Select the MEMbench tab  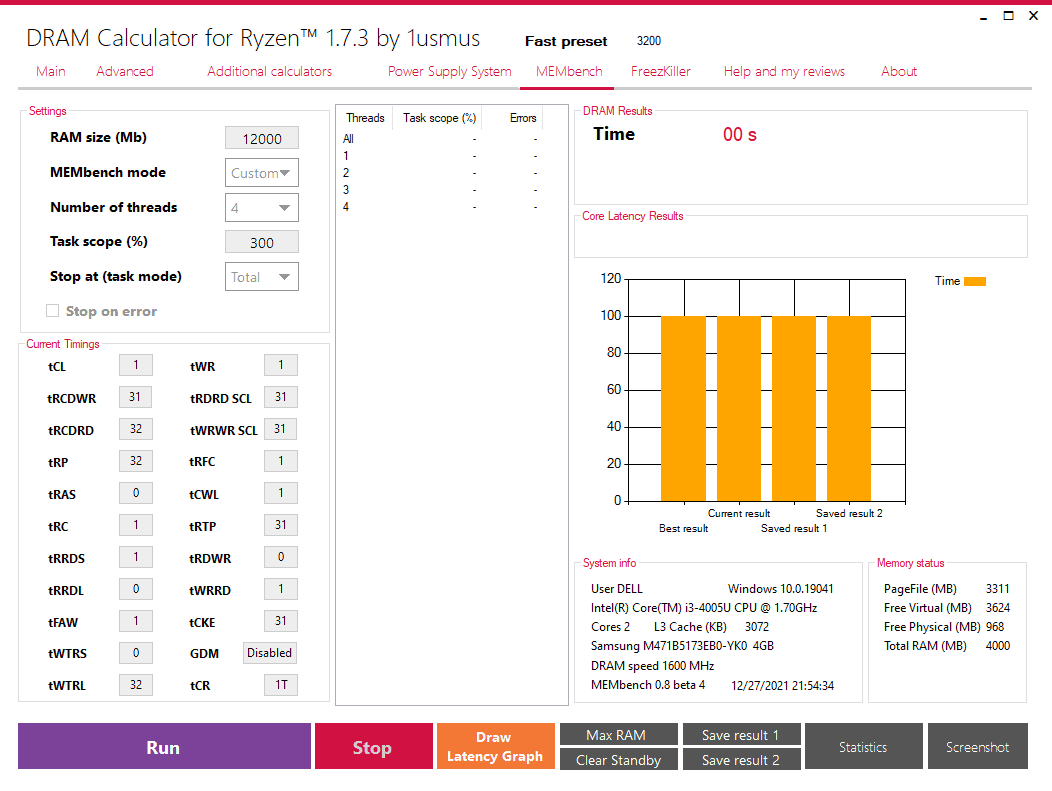(569, 71)
